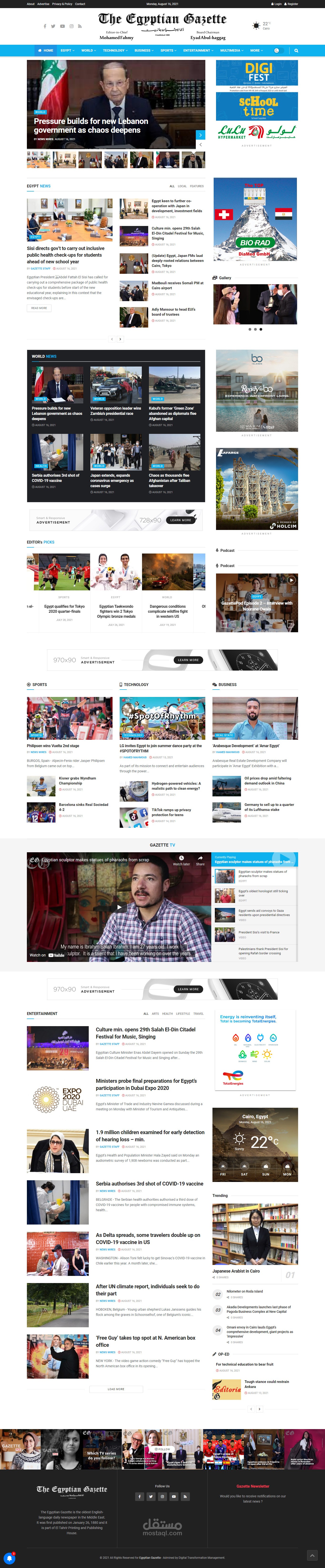The width and height of the screenshot is (325, 1568).
Task: Expand the ENTERTAINMENT menu dropdown
Action: click(x=198, y=50)
